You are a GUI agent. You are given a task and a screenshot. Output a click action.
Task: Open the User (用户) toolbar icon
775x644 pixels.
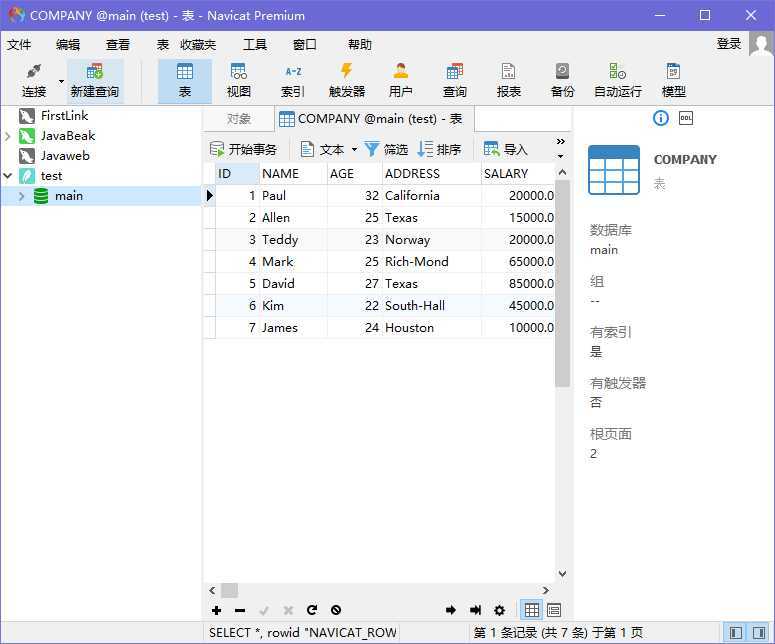tap(401, 81)
